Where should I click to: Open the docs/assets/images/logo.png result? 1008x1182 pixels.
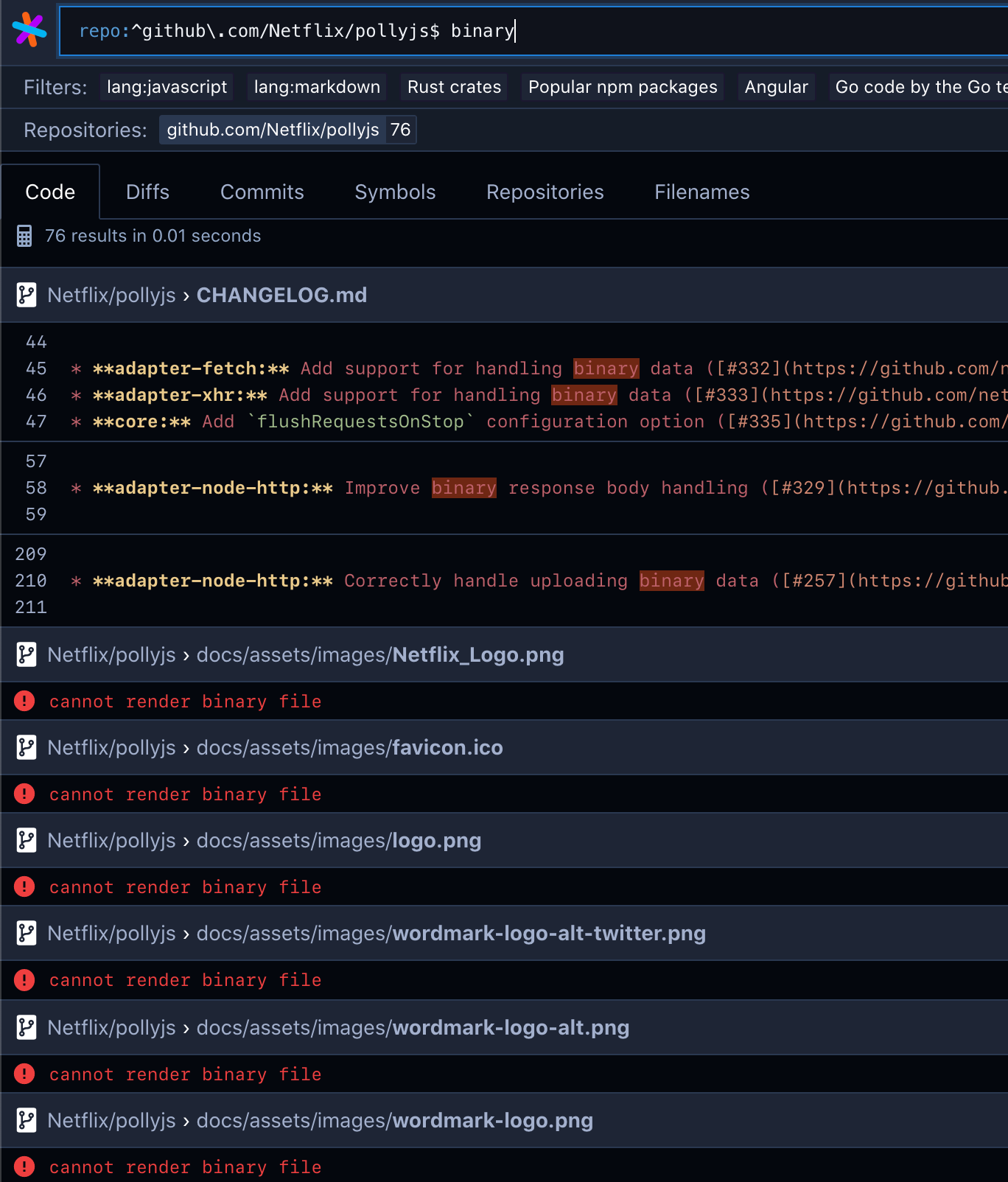[x=339, y=840]
